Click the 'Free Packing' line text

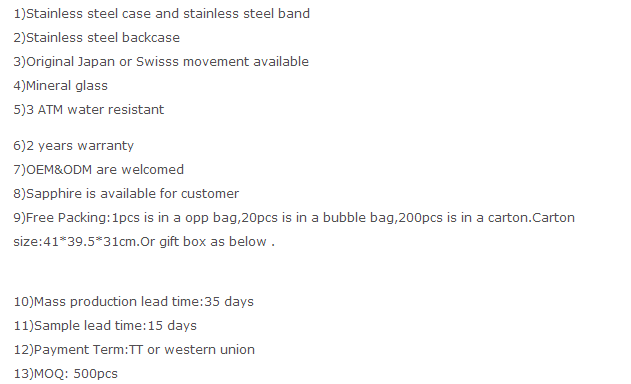point(294,218)
